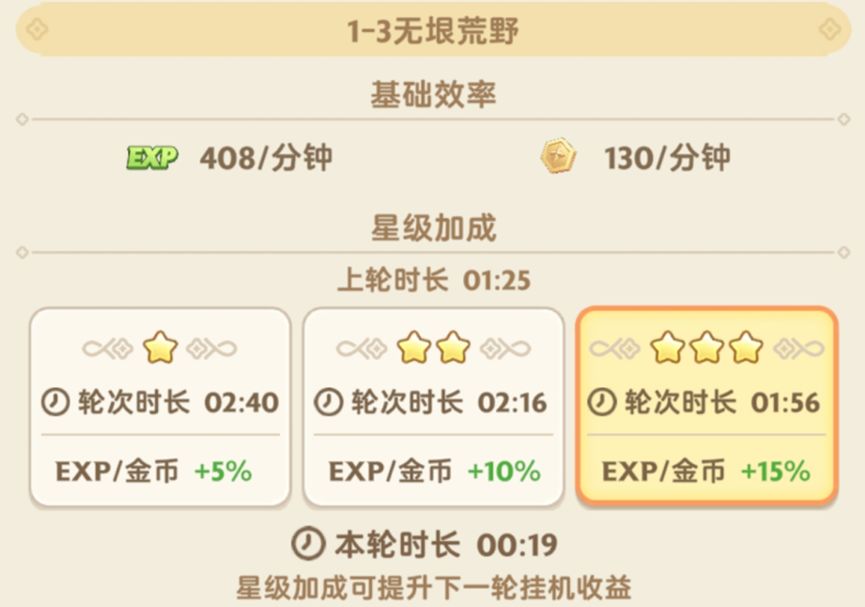
Task: Click the clock icon on the 1-star card
Action: (x=55, y=402)
